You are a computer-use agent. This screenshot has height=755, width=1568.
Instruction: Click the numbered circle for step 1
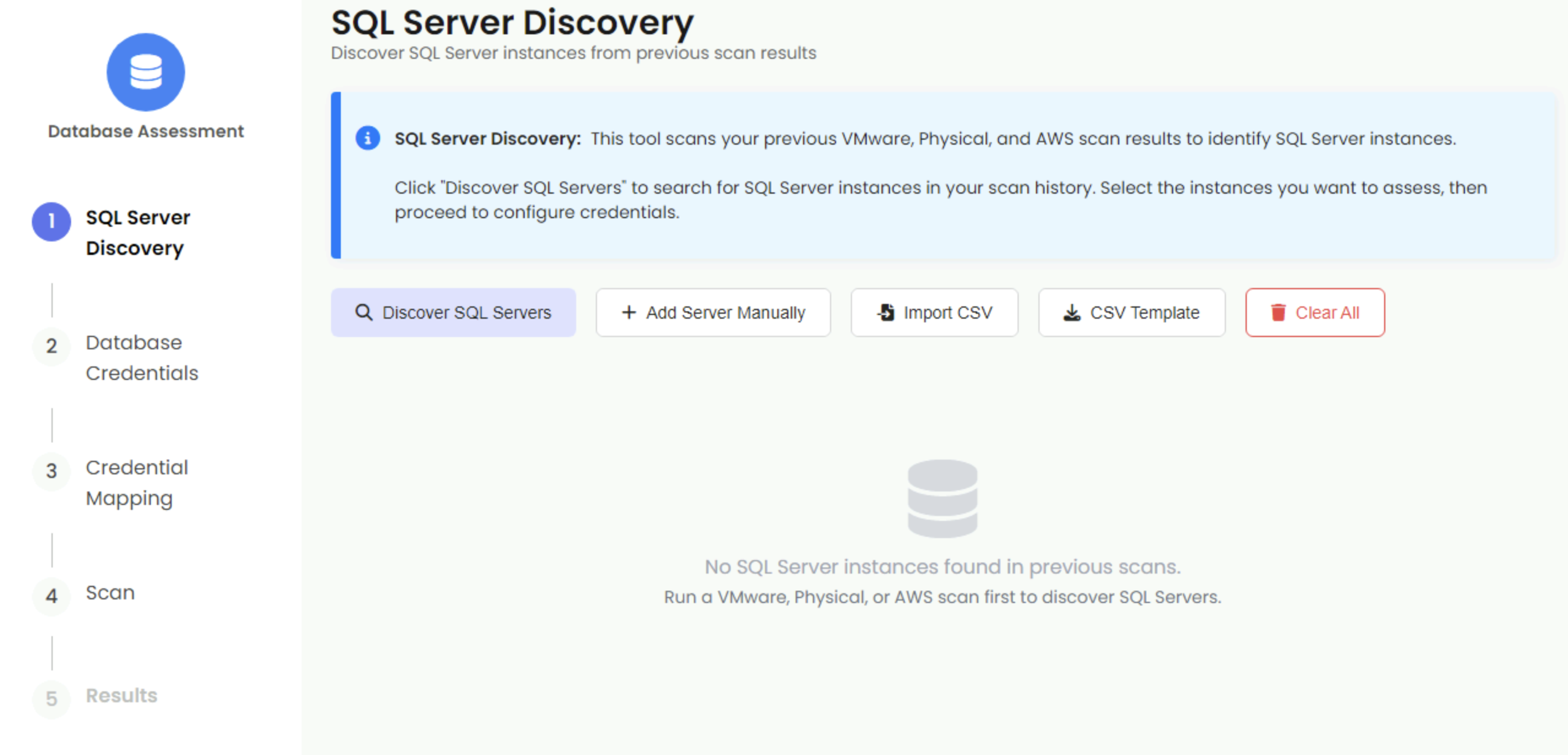(x=51, y=221)
